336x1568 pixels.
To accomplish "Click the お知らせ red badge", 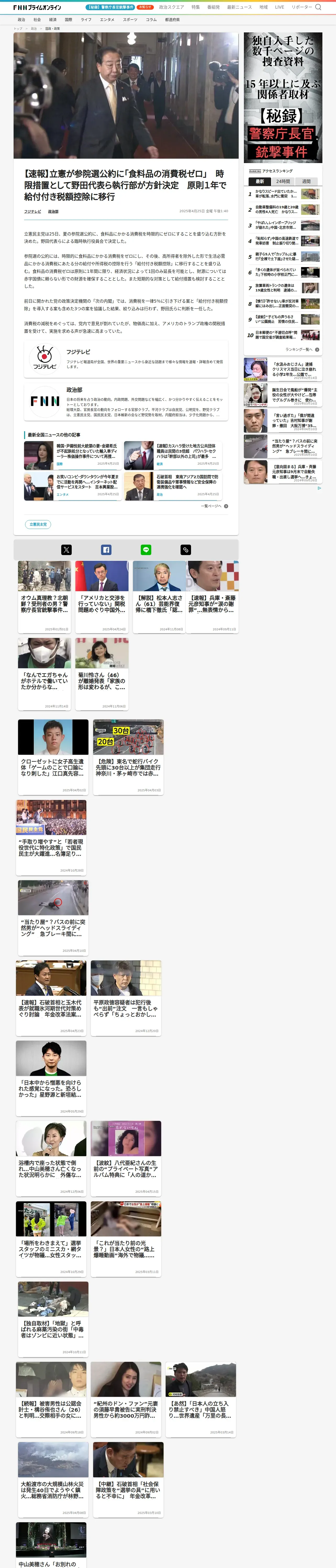I will tap(145, 7).
